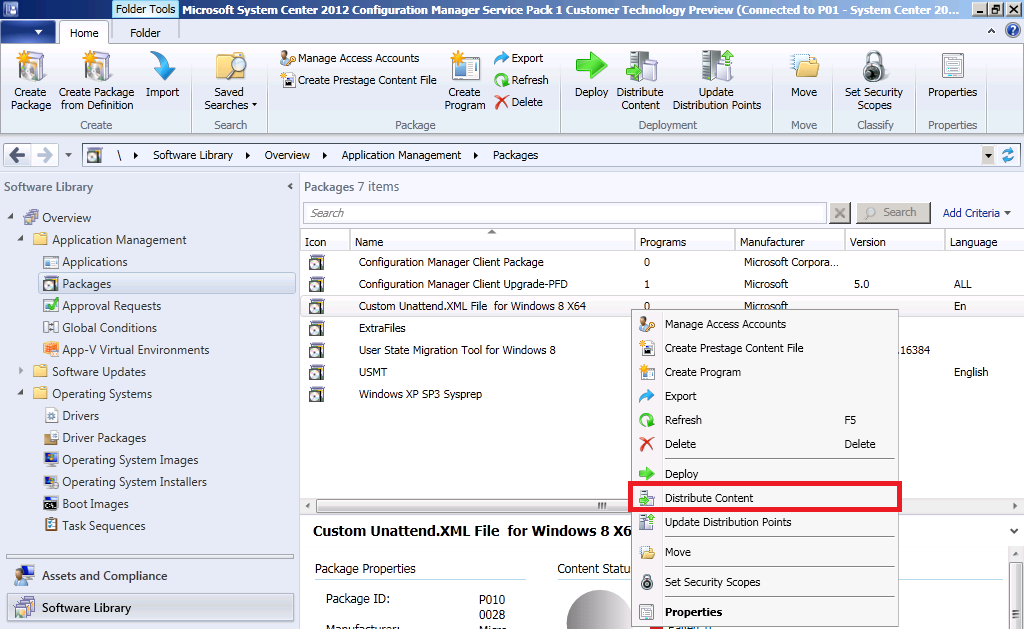
Task: Refresh the view using address bar icon
Action: click(1008, 155)
